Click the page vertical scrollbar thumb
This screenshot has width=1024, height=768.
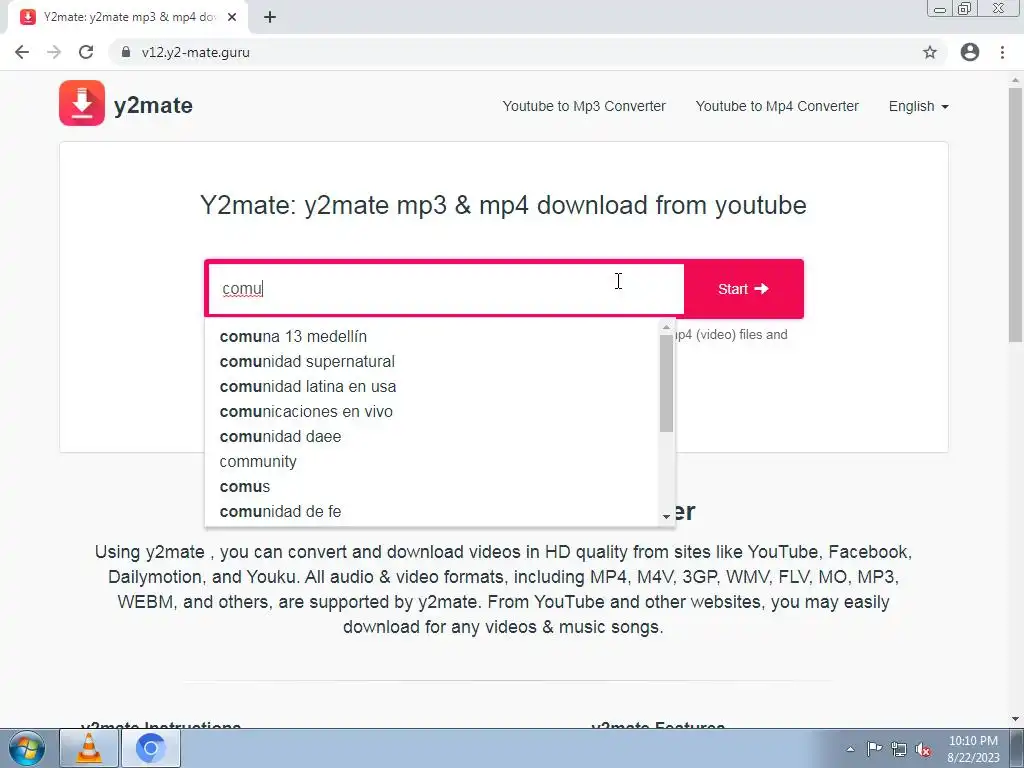(x=1015, y=214)
